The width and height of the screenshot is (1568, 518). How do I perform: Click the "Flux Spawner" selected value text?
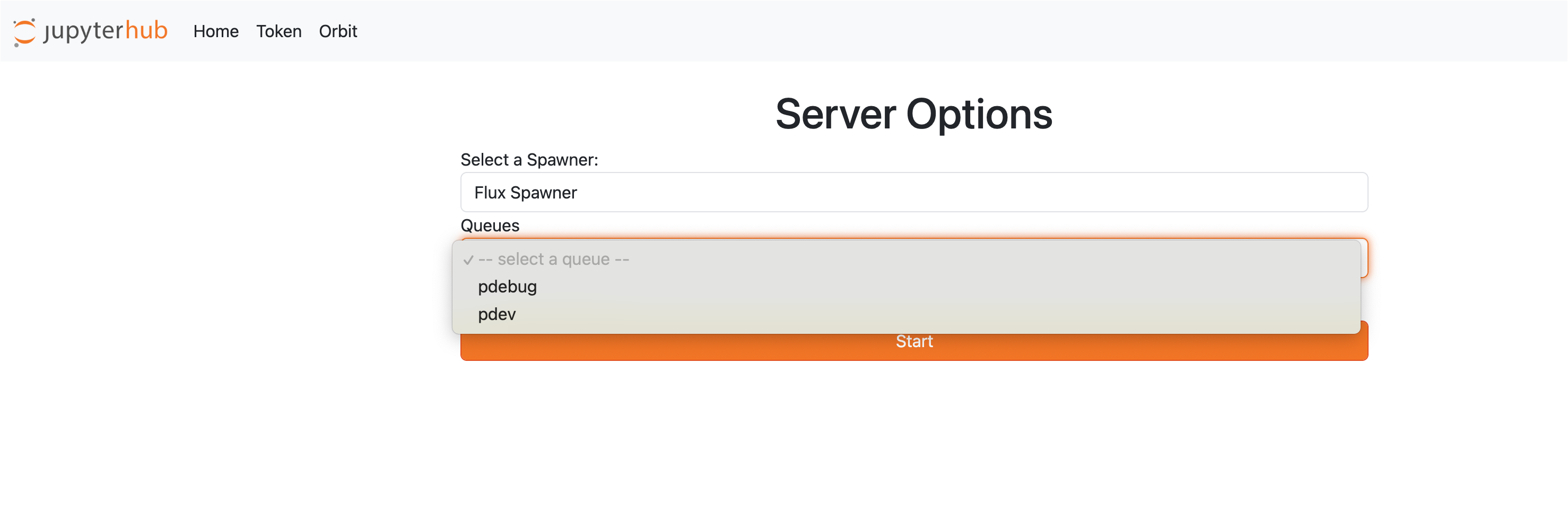click(x=525, y=192)
